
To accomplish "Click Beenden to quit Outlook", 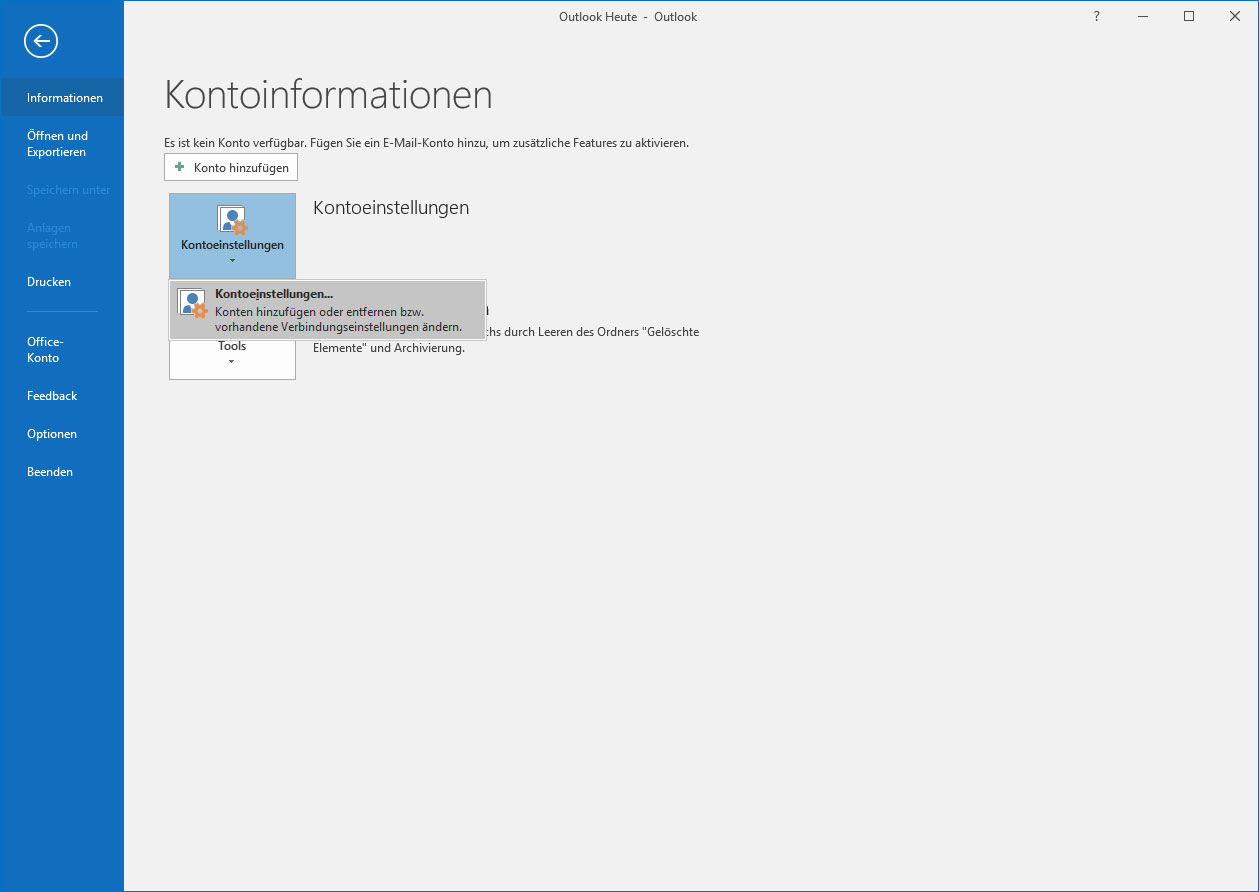I will click(50, 472).
